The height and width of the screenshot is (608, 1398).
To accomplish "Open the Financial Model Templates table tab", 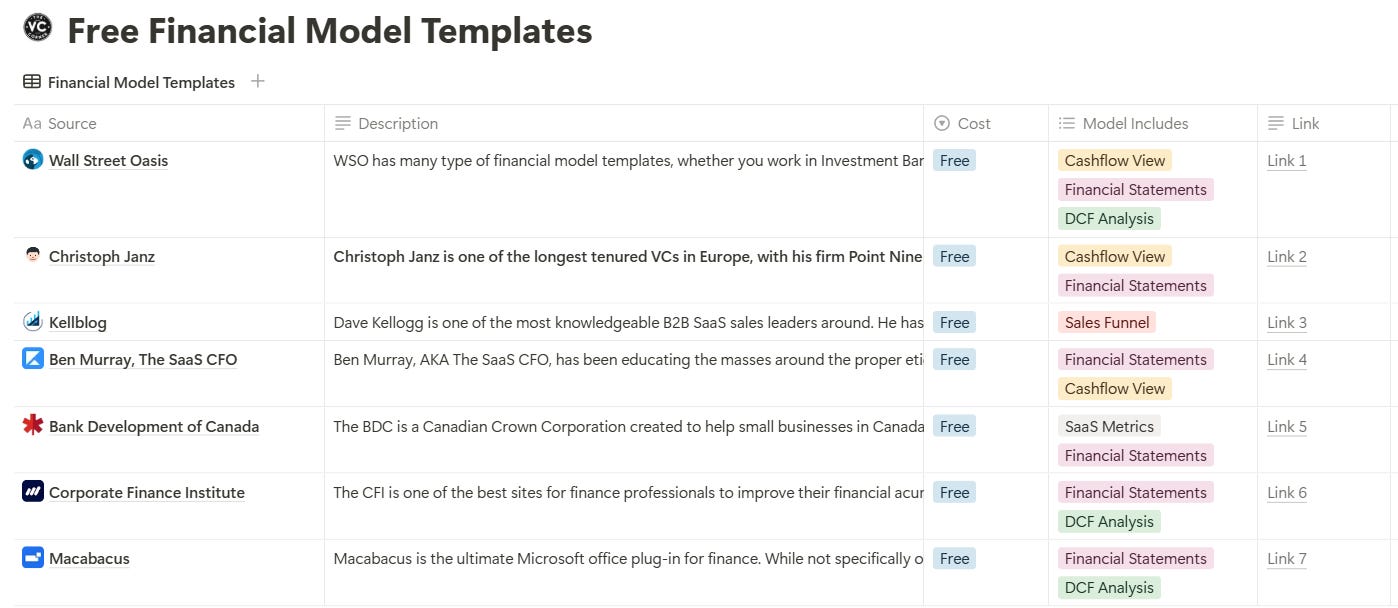I will coord(129,83).
